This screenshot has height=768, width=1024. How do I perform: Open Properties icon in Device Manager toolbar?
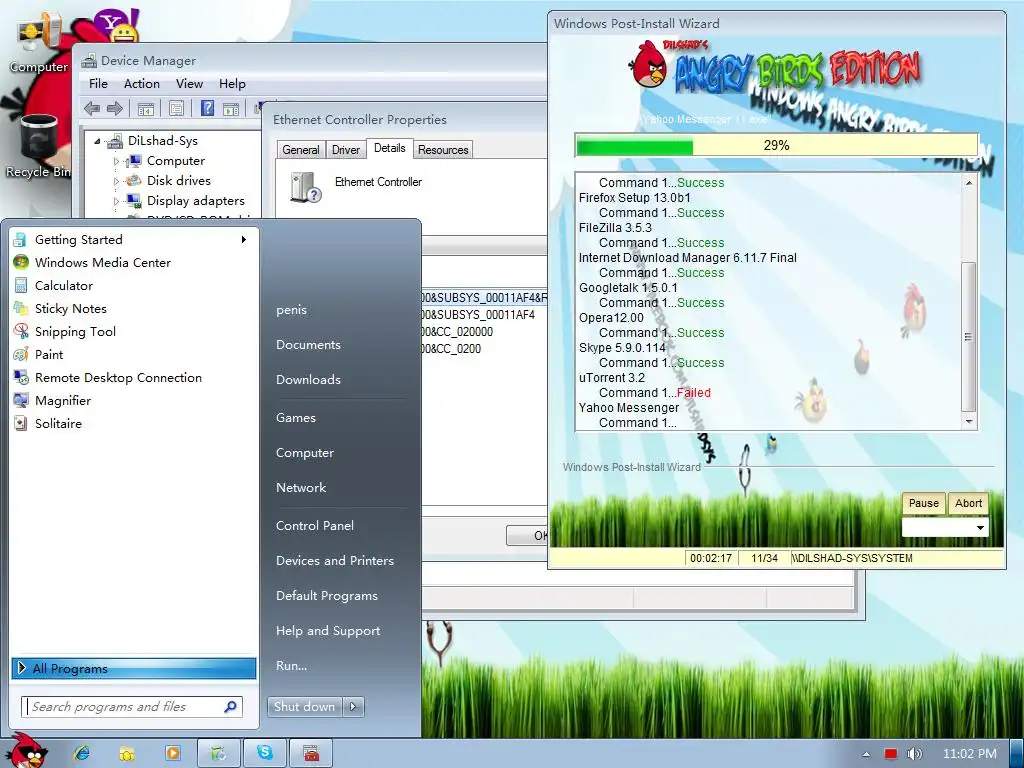click(x=176, y=109)
